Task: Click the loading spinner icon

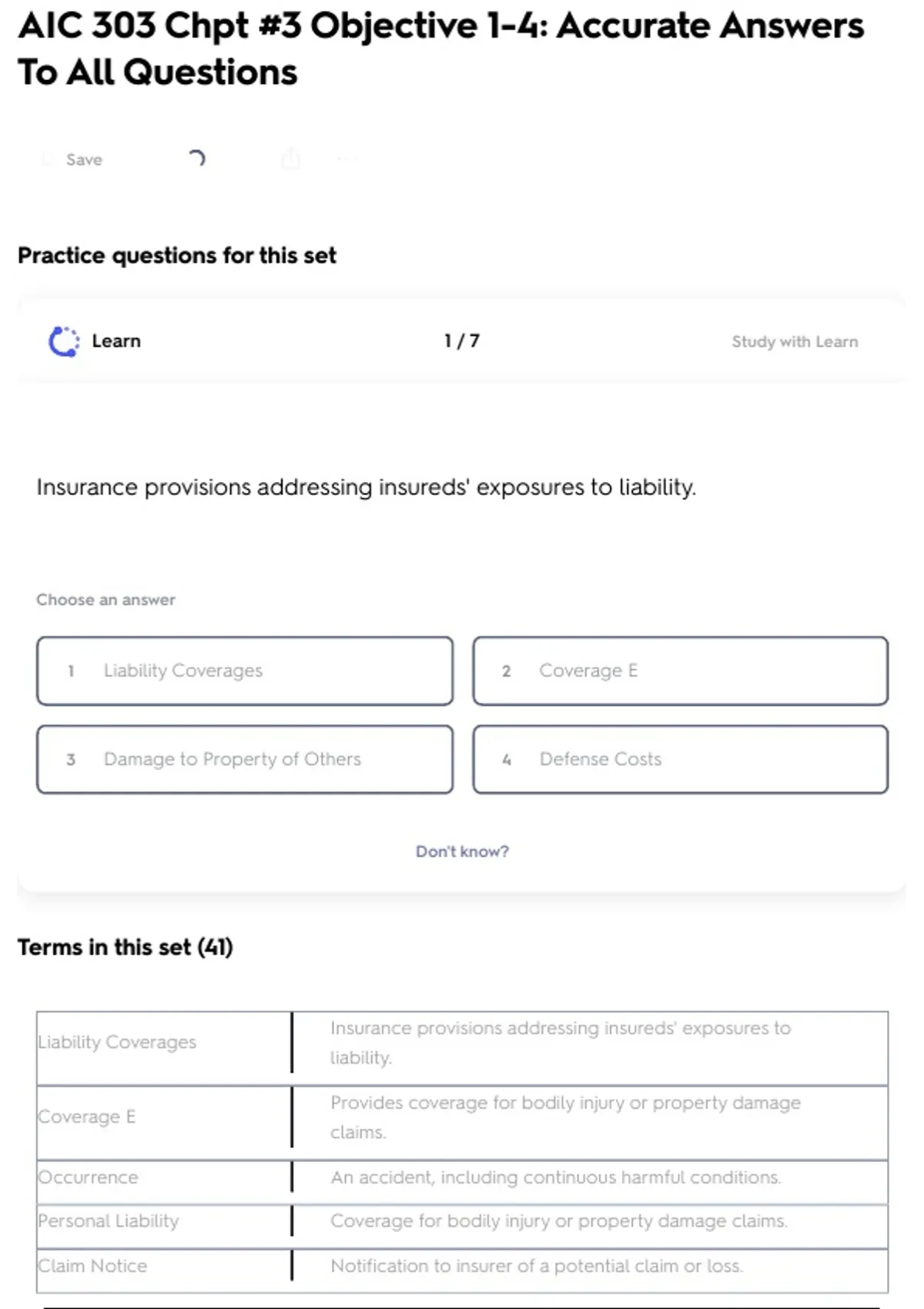Action: [196, 159]
